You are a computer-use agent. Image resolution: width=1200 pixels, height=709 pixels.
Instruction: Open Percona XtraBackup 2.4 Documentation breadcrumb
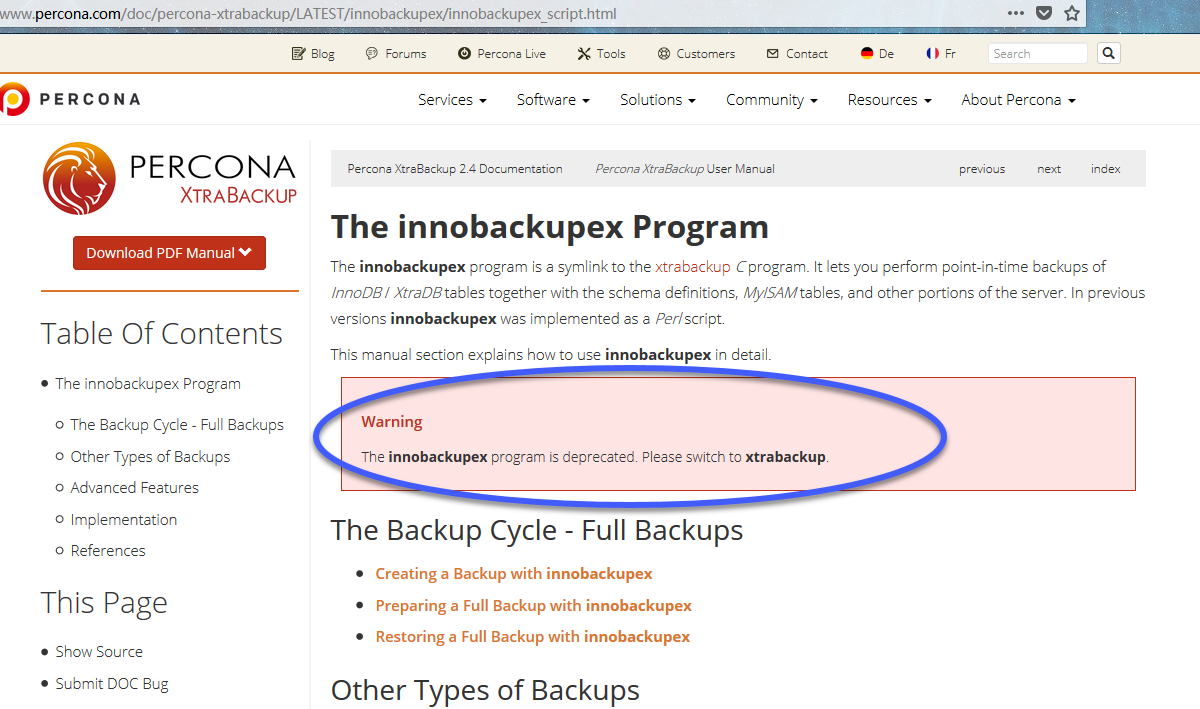tap(455, 169)
